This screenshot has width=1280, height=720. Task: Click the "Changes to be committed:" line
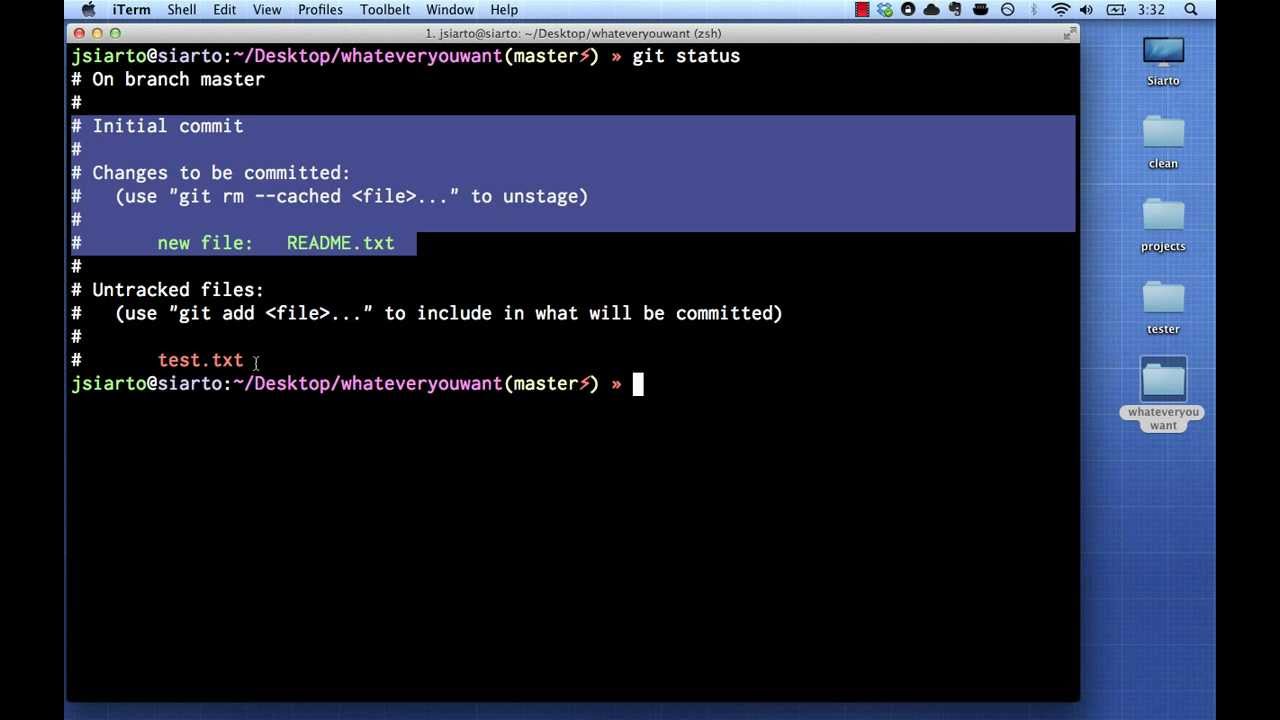coord(221,173)
